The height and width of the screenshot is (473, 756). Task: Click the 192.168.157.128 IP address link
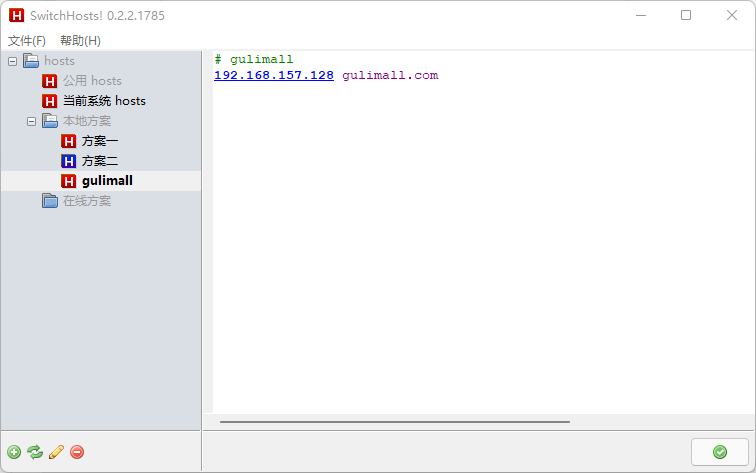274,75
